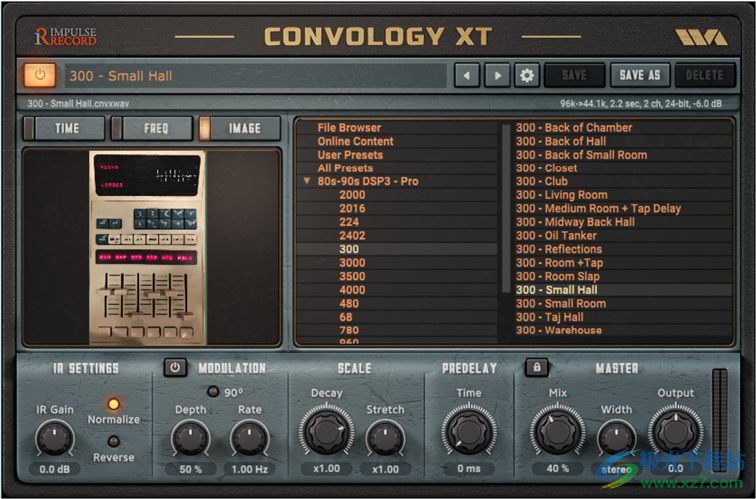
Task: Load 300 - Club preset
Action: click(541, 181)
